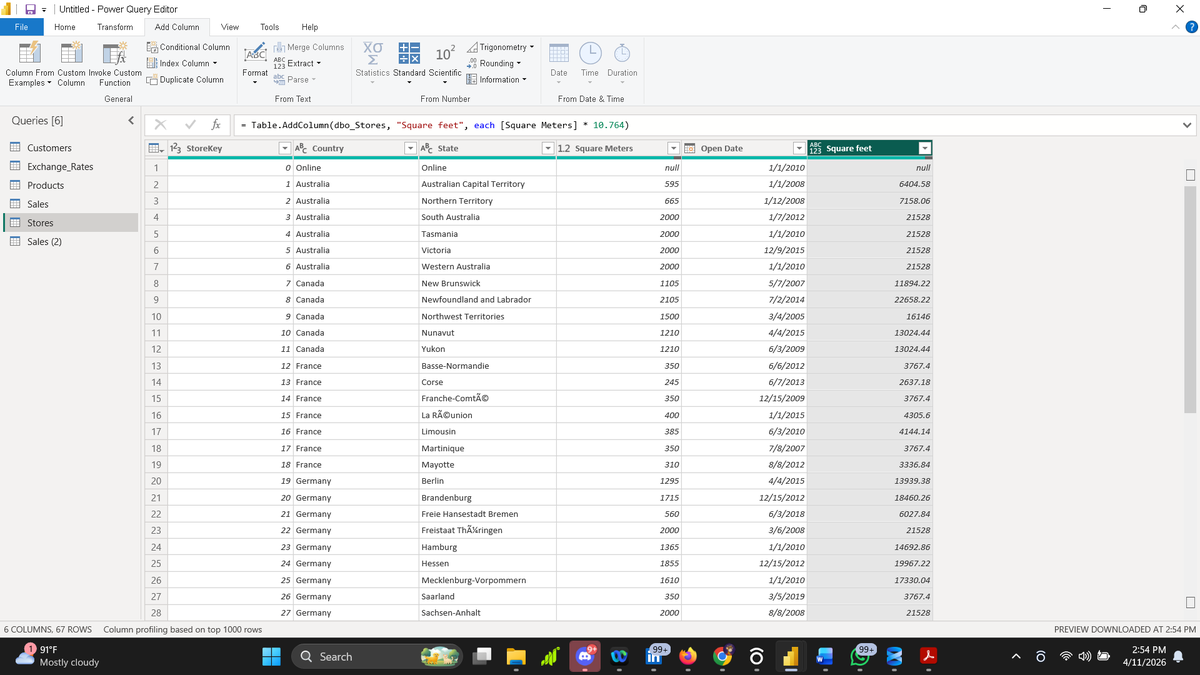This screenshot has width=1200, height=675.
Task: Expand the formula bar
Action: point(1187,125)
